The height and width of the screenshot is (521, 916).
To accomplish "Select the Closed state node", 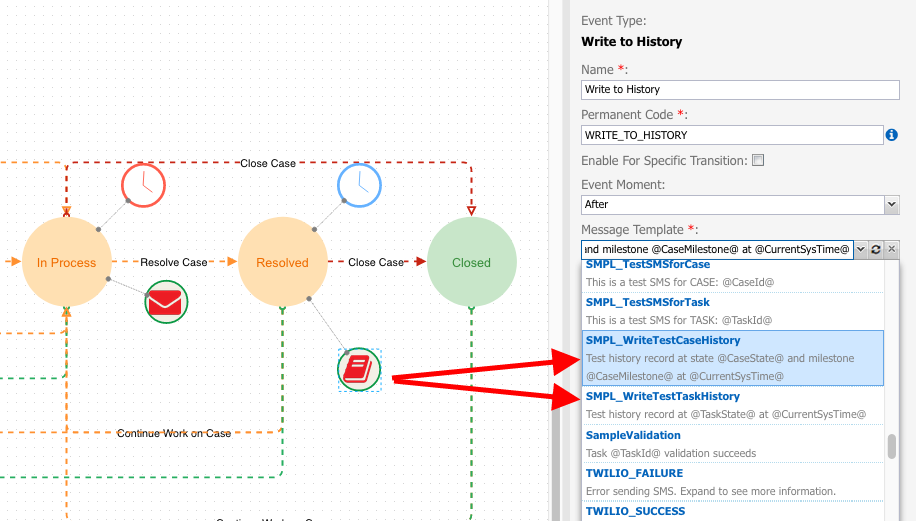I will [x=471, y=262].
